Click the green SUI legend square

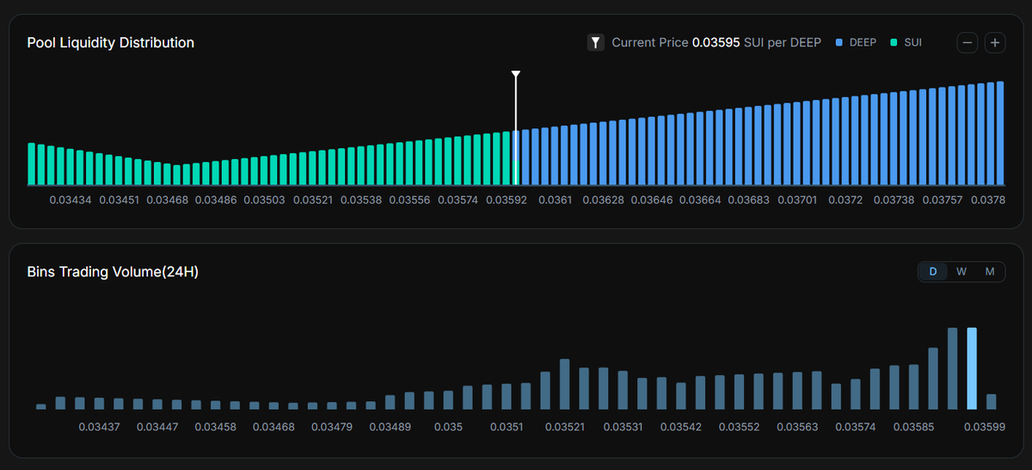894,43
